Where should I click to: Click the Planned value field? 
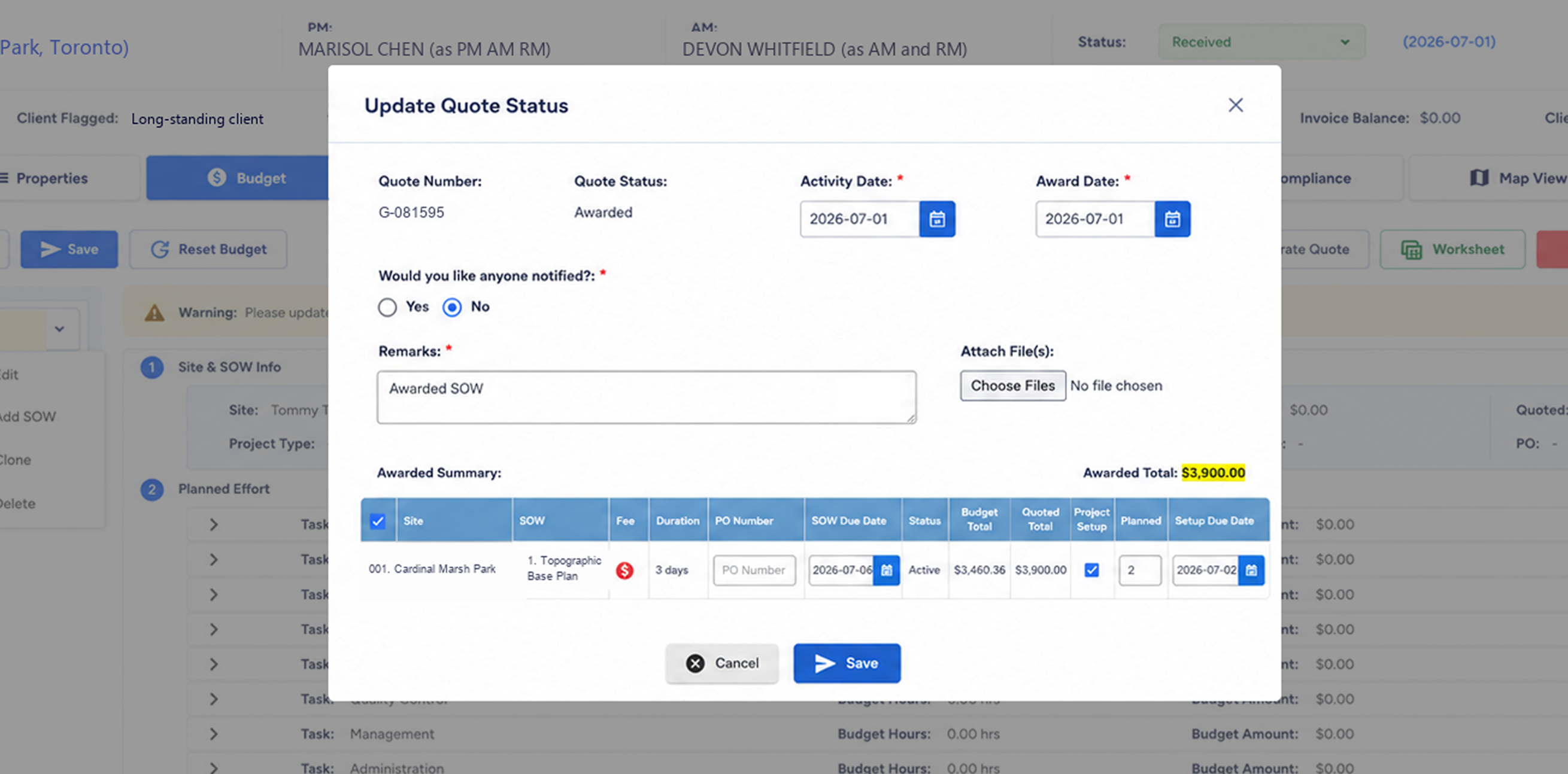pyautogui.click(x=1139, y=570)
